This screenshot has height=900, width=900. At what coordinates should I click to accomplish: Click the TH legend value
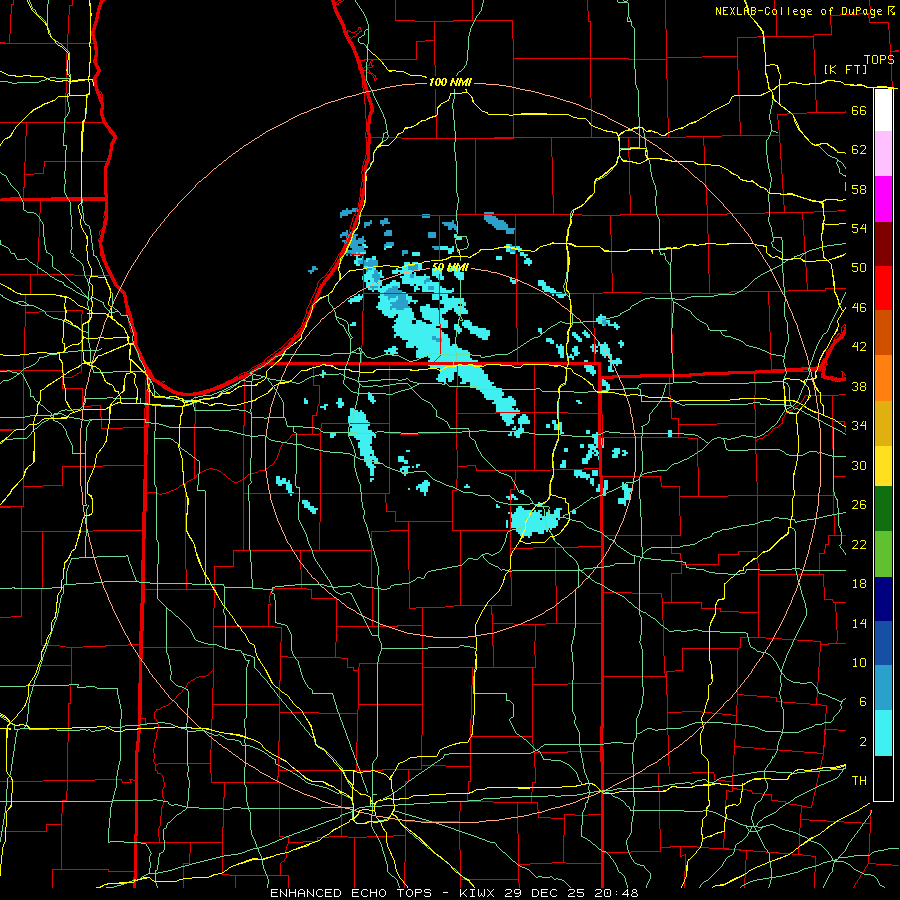point(859,781)
